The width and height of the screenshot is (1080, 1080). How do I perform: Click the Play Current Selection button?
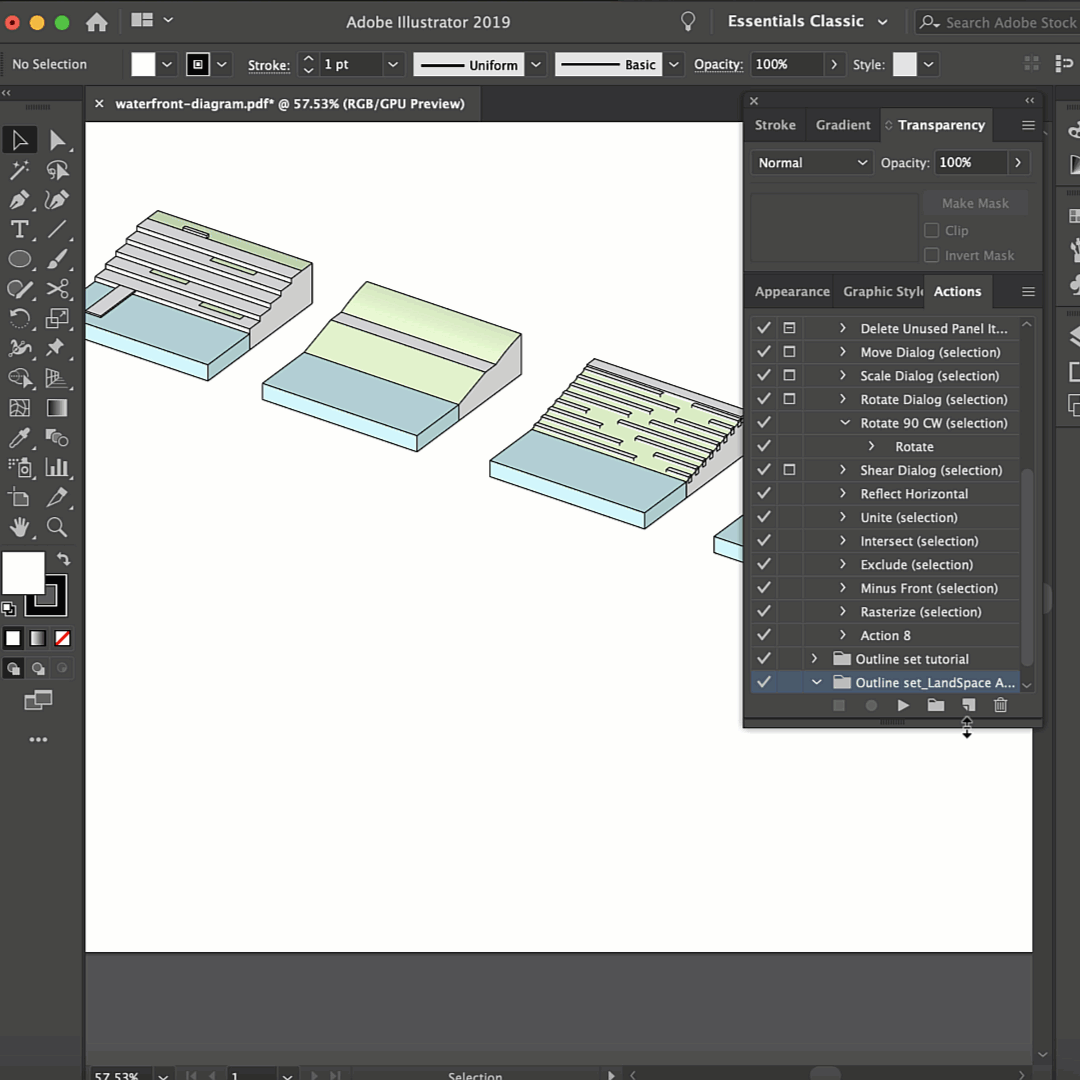903,705
